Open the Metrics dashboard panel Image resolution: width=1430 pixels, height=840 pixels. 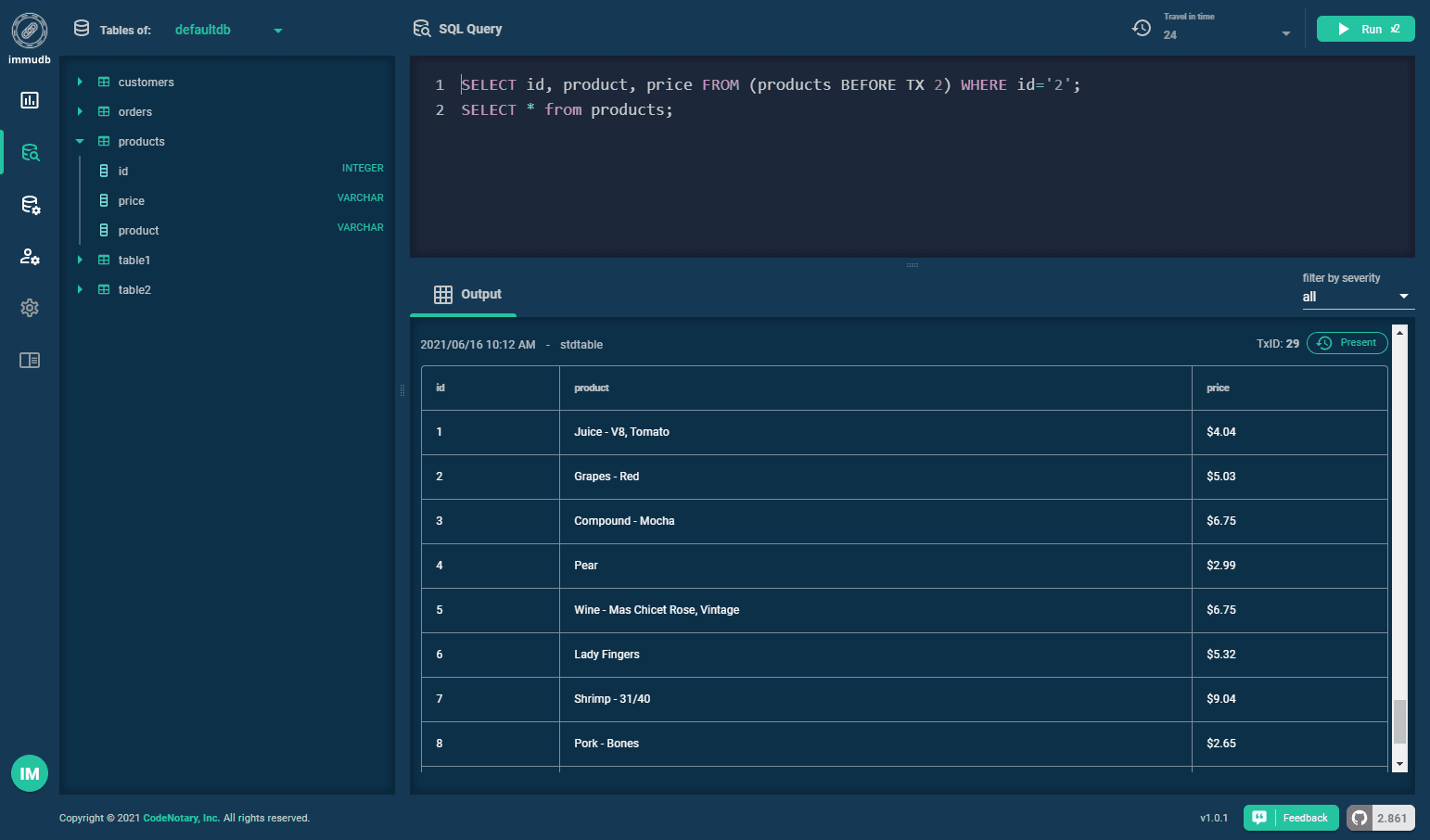(x=29, y=100)
